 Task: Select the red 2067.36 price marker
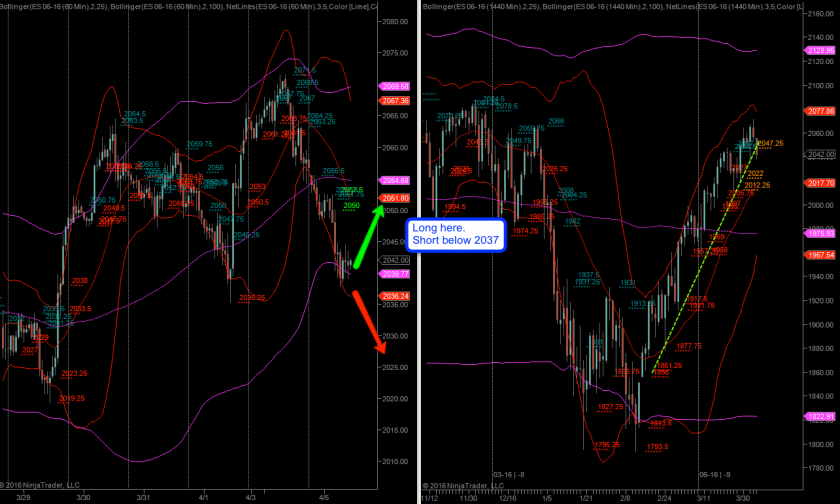click(x=395, y=101)
